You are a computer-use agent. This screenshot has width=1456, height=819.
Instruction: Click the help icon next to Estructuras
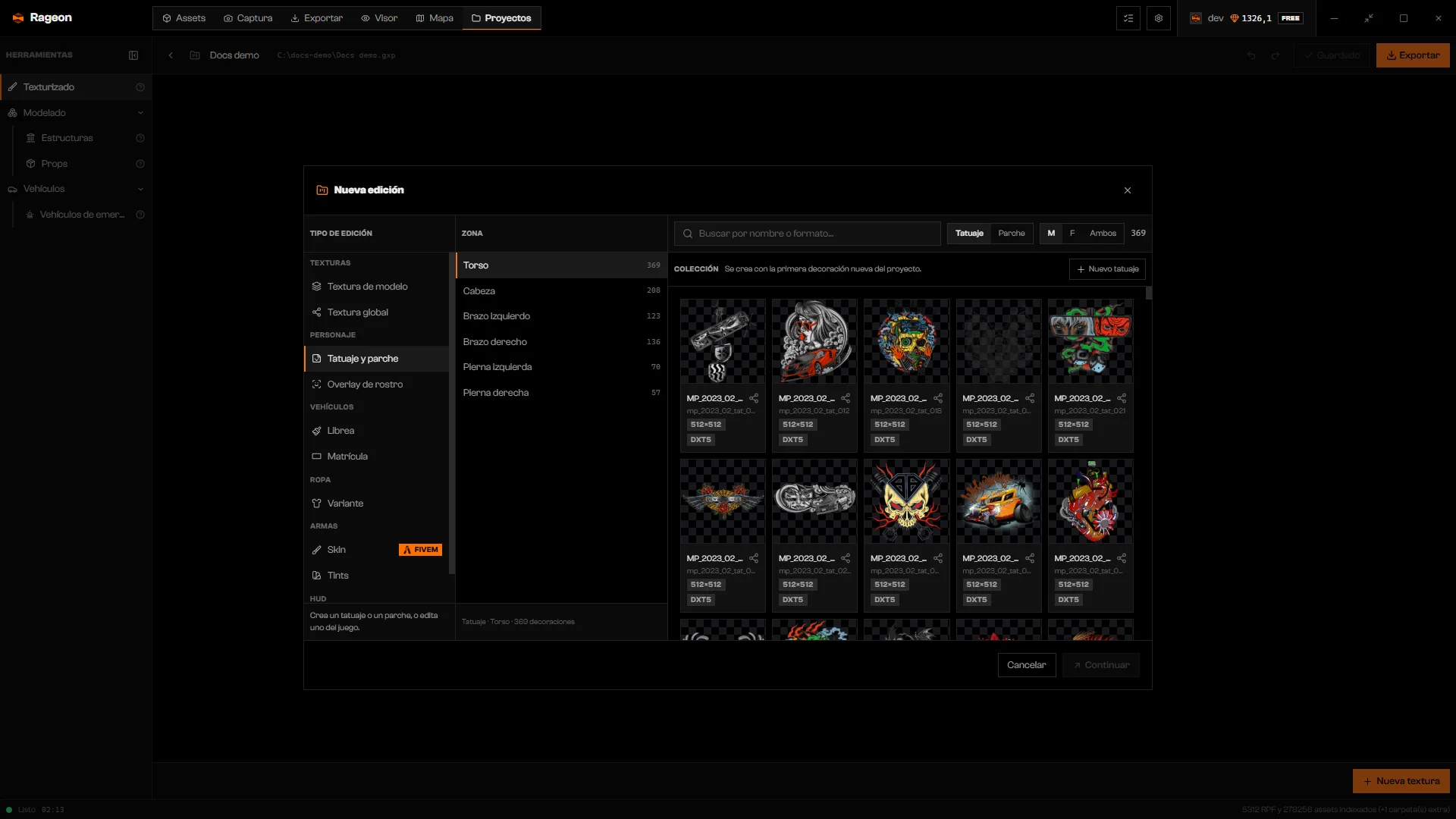pos(140,138)
